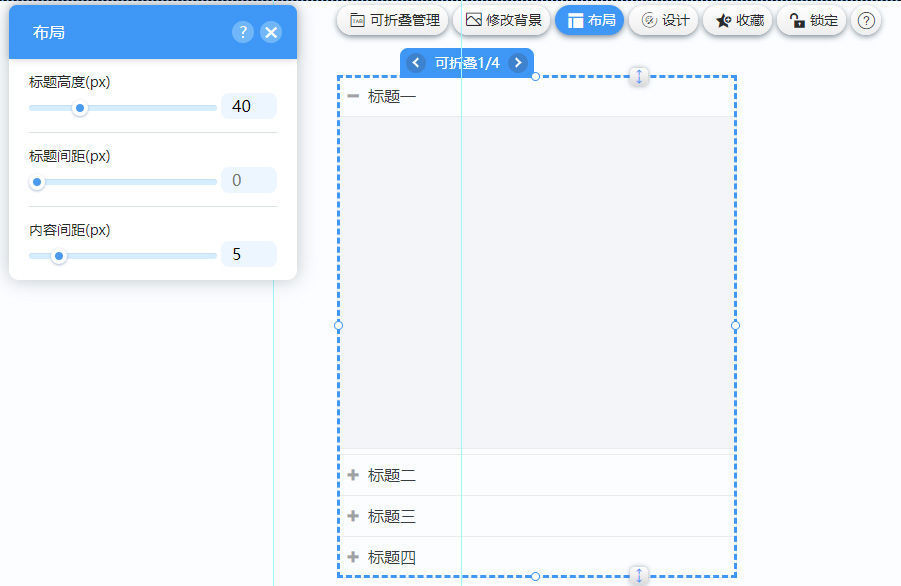Expand the 标题三 section
Screen dimensions: 901x586
(353, 516)
